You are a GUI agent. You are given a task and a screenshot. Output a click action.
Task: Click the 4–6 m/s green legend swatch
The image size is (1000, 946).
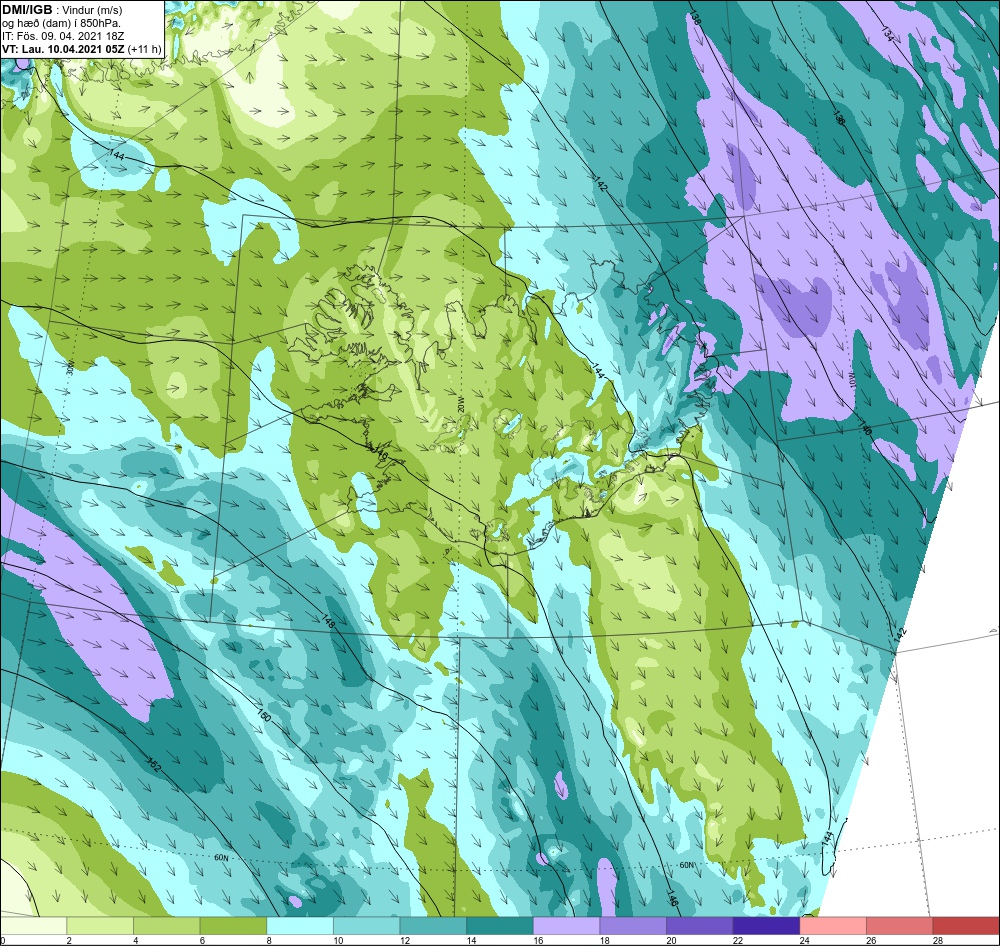[166, 926]
